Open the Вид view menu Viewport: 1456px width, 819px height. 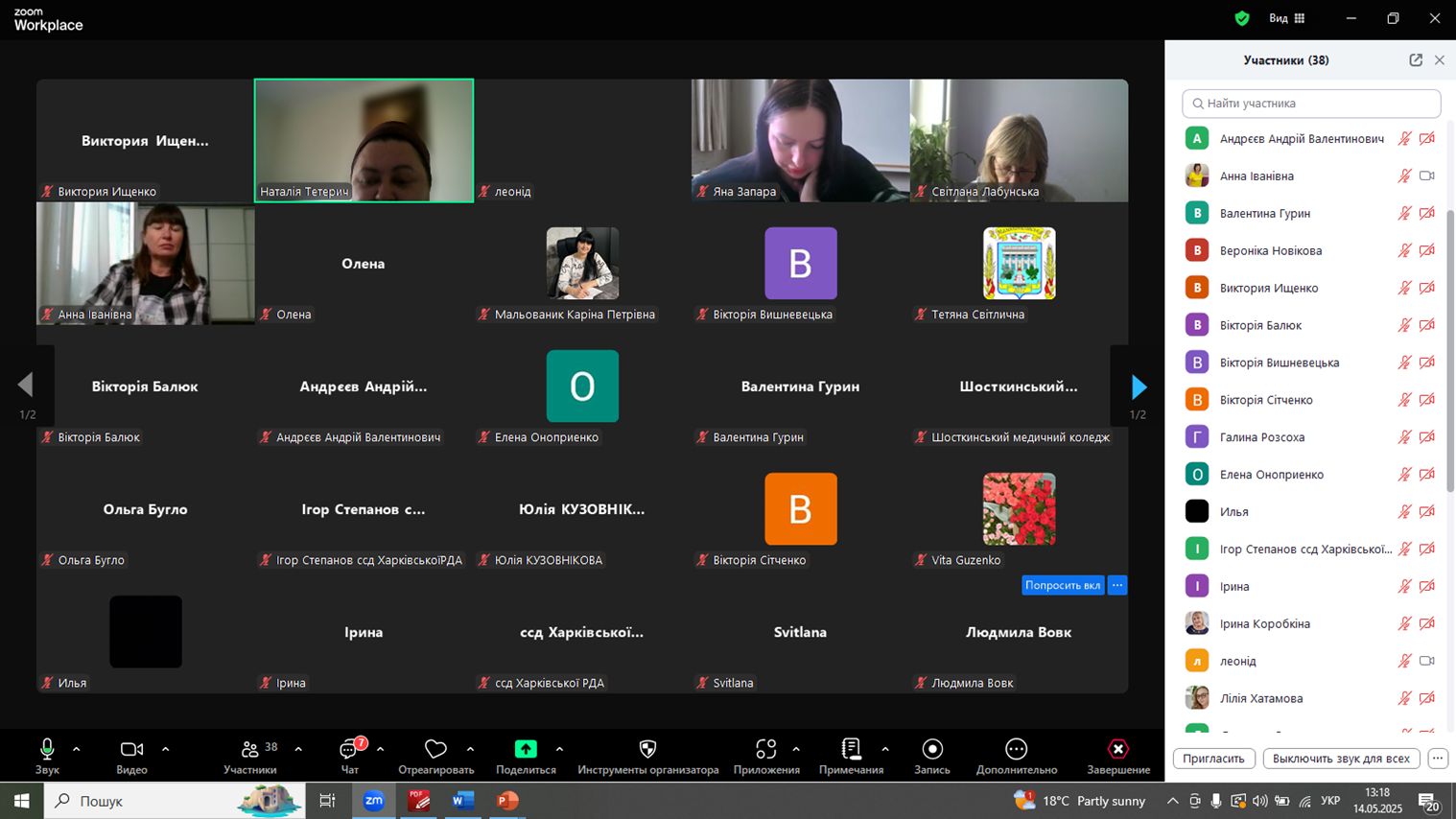click(1286, 18)
